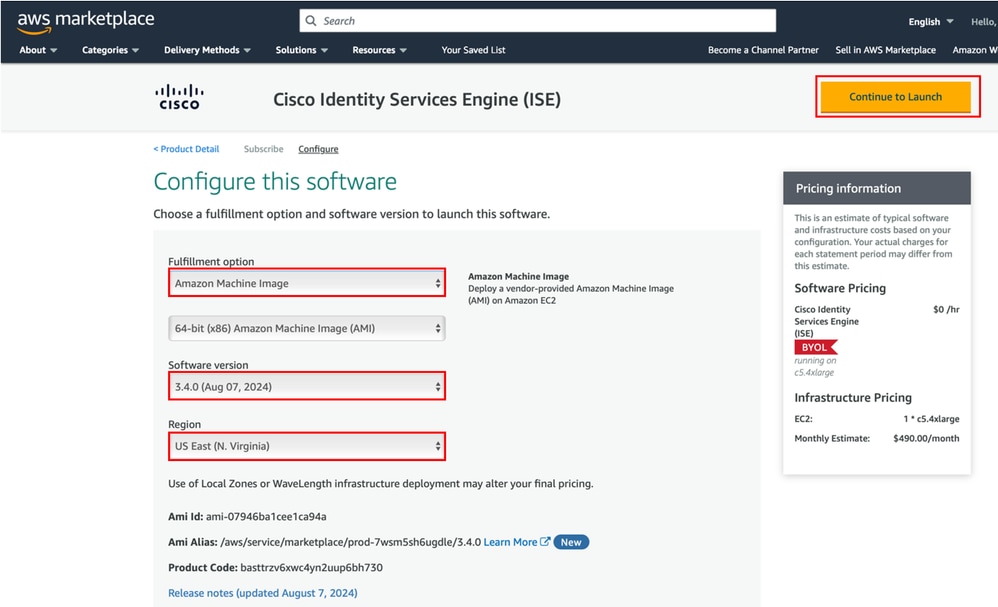Click the AWS Marketplace logo

pos(85,20)
